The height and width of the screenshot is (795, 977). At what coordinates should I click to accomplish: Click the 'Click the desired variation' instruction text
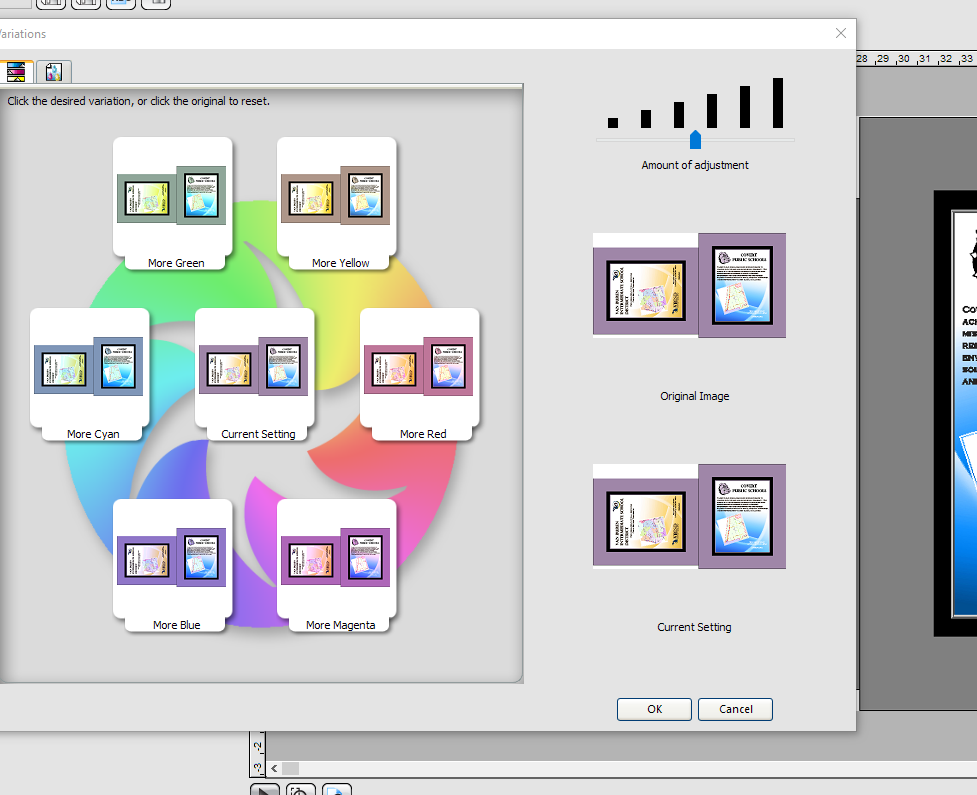coord(138,101)
